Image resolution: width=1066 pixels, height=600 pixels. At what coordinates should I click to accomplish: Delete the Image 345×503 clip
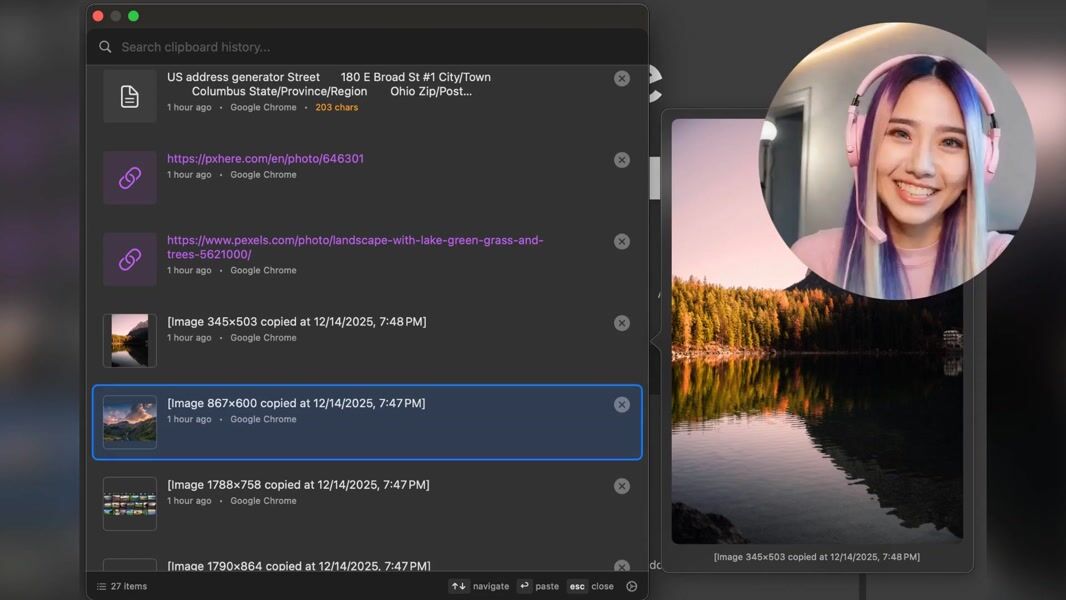[x=621, y=323]
